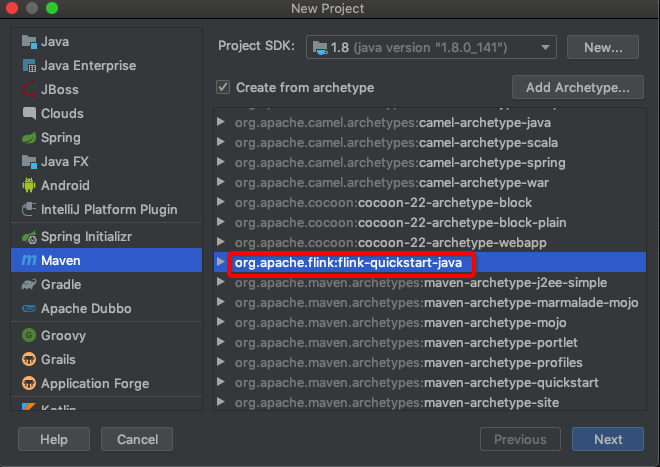Image resolution: width=660 pixels, height=467 pixels.
Task: Click the Help button
Action: click(54, 439)
